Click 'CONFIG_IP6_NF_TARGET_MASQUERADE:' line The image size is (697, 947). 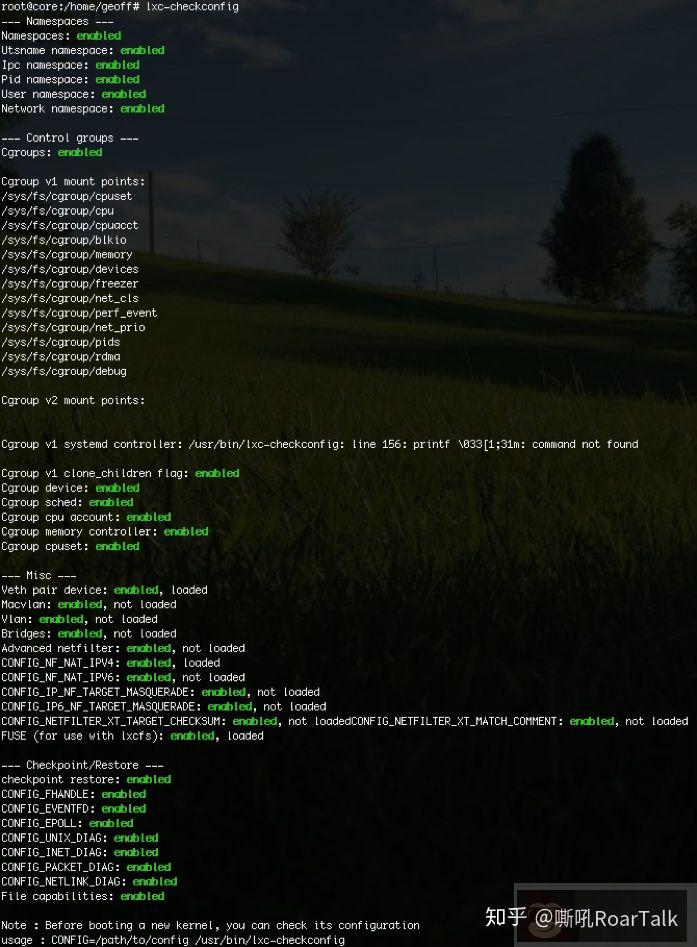tap(164, 707)
